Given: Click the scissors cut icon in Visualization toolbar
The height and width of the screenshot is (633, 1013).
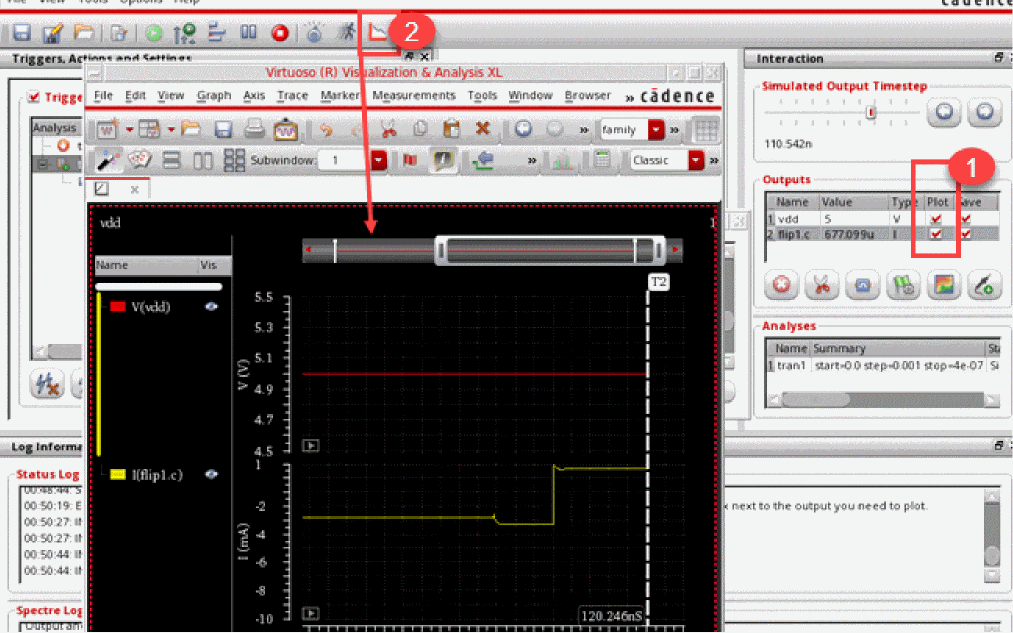Looking at the screenshot, I should pos(388,129).
